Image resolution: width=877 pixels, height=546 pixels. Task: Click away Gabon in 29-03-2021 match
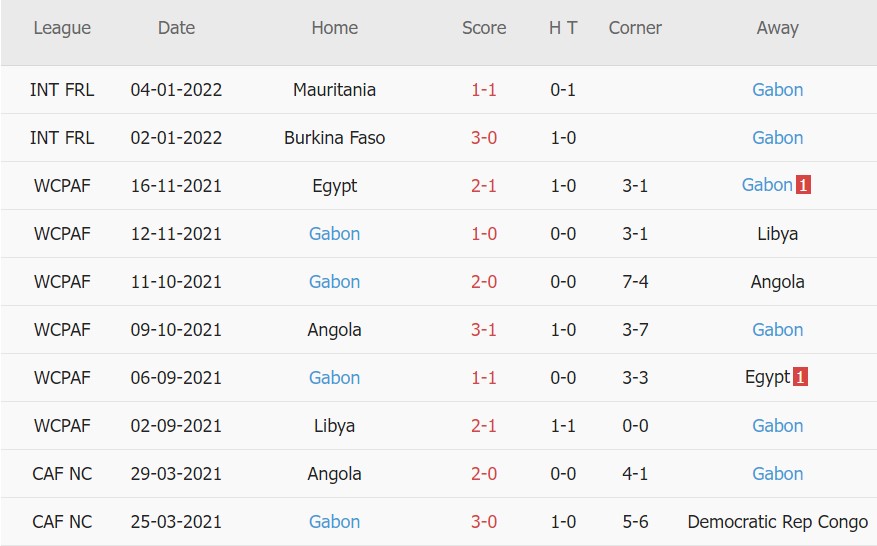tap(777, 474)
